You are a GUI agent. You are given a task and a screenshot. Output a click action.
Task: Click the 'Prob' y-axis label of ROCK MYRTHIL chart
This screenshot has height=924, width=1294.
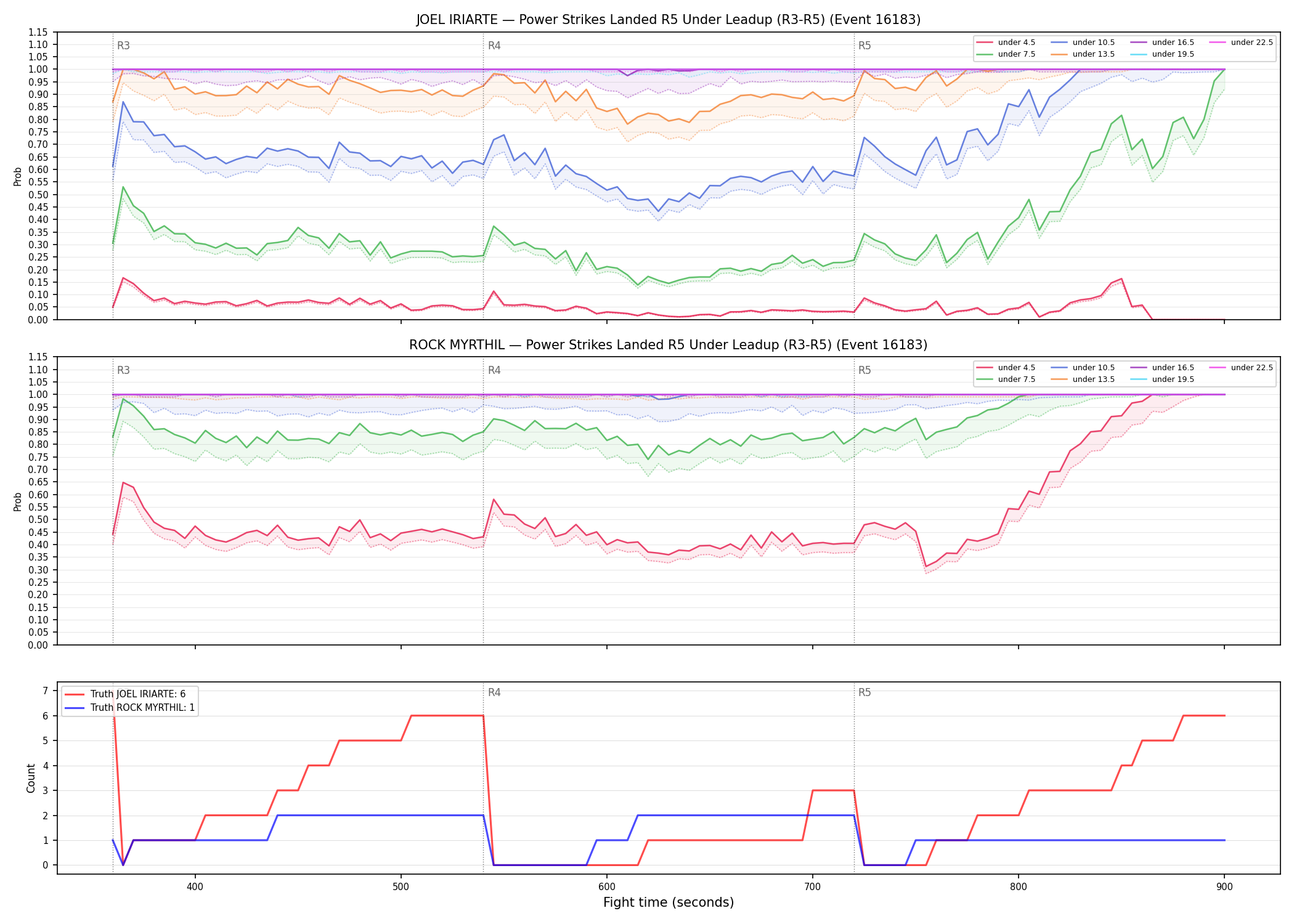coord(18,501)
